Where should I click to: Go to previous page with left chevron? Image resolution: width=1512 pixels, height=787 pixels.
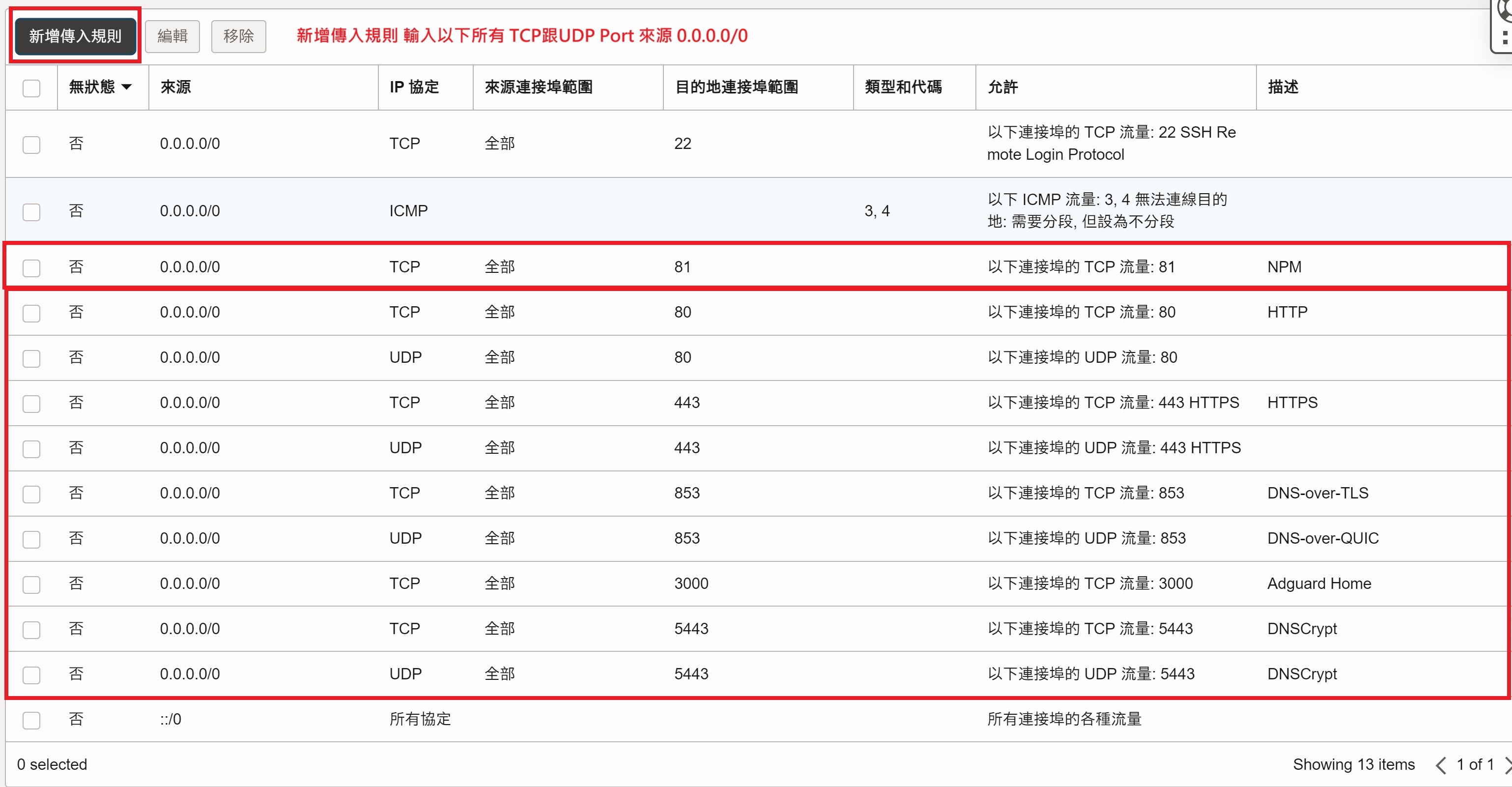[1440, 765]
